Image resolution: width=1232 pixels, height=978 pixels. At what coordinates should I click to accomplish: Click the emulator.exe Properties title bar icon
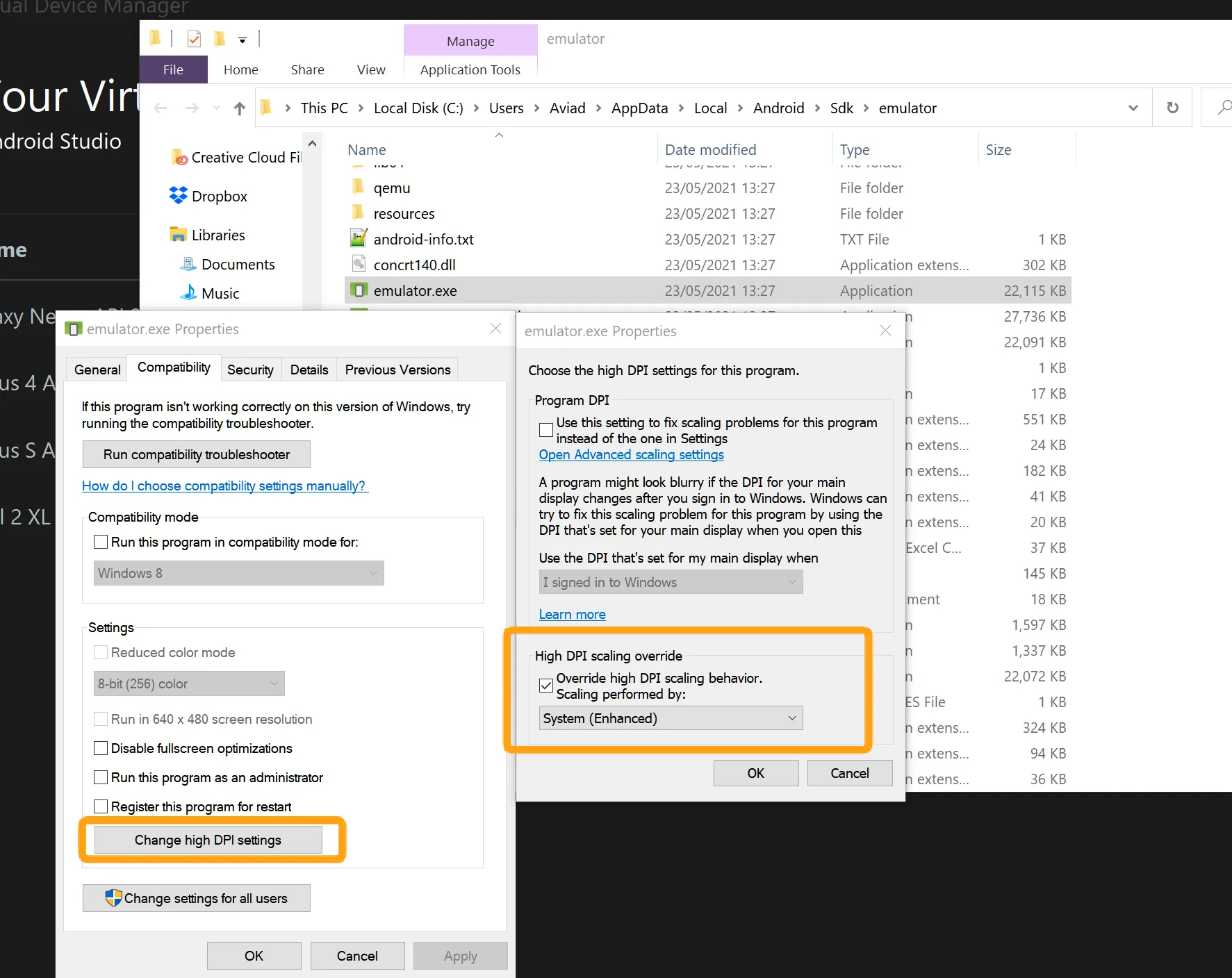(74, 329)
